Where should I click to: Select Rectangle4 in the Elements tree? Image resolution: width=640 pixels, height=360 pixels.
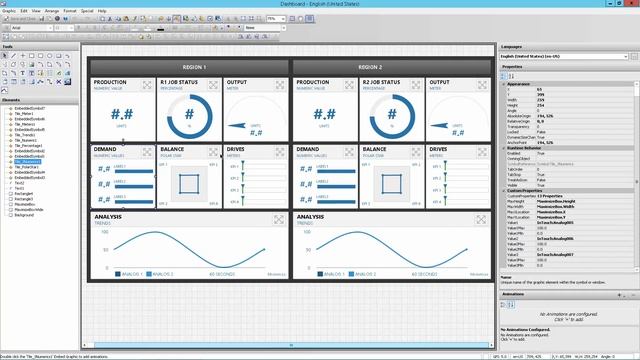pyautogui.click(x=24, y=193)
